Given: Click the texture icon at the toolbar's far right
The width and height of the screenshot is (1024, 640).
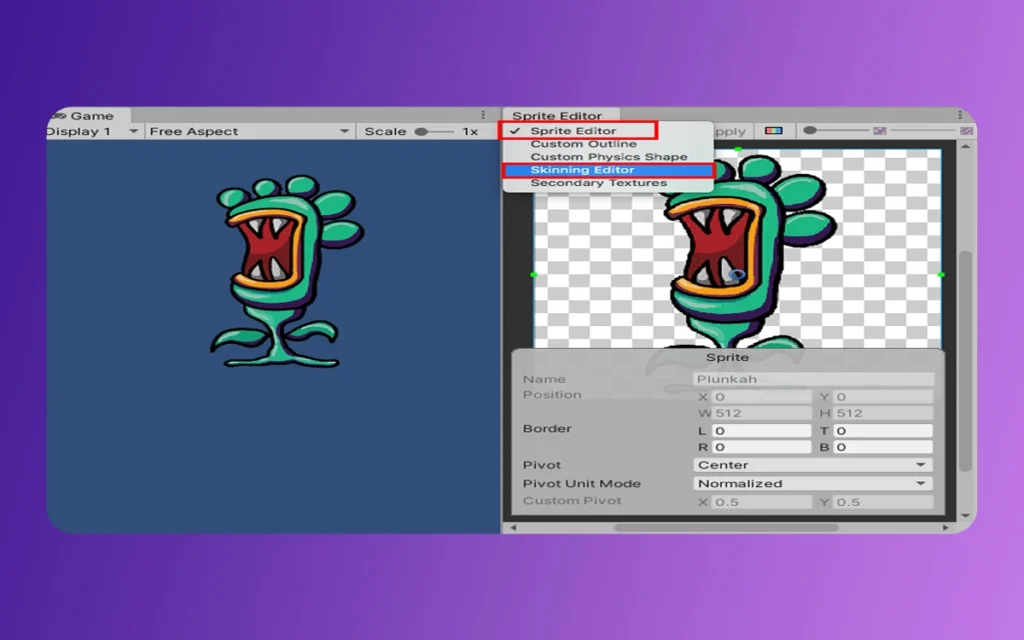Looking at the screenshot, I should click(x=966, y=131).
